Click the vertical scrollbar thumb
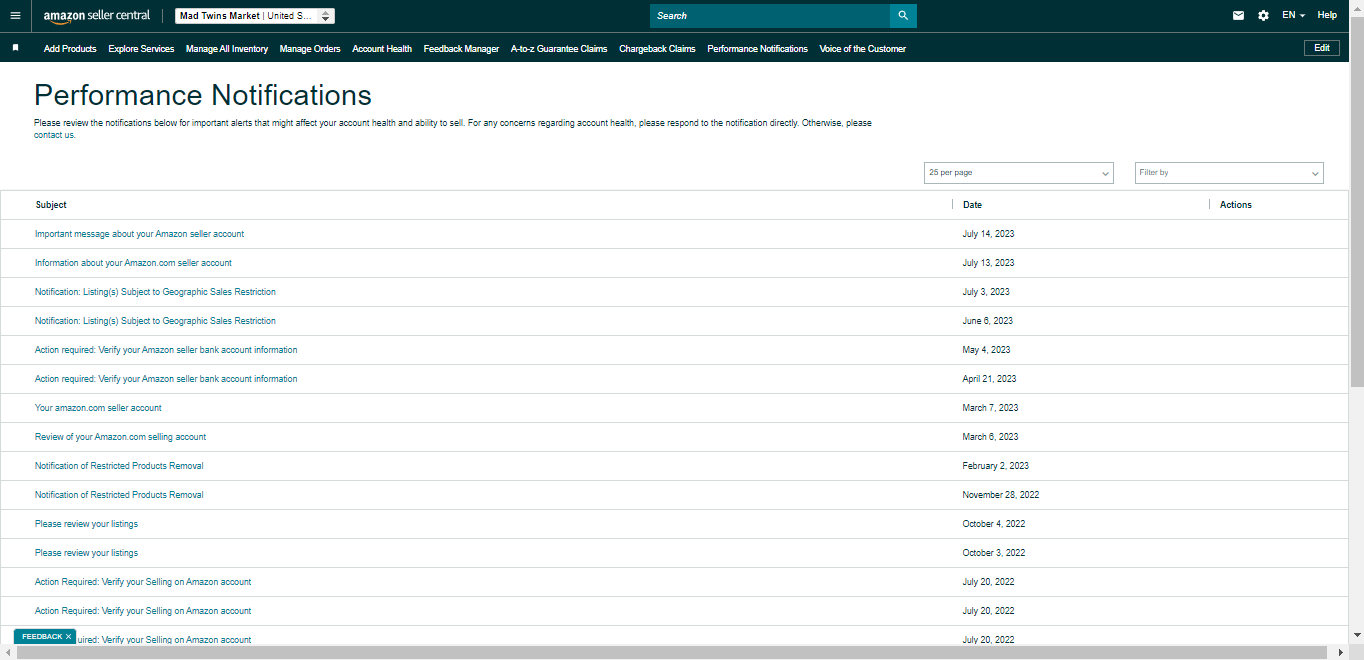Screen dimensions: 1364x660 (1357, 200)
